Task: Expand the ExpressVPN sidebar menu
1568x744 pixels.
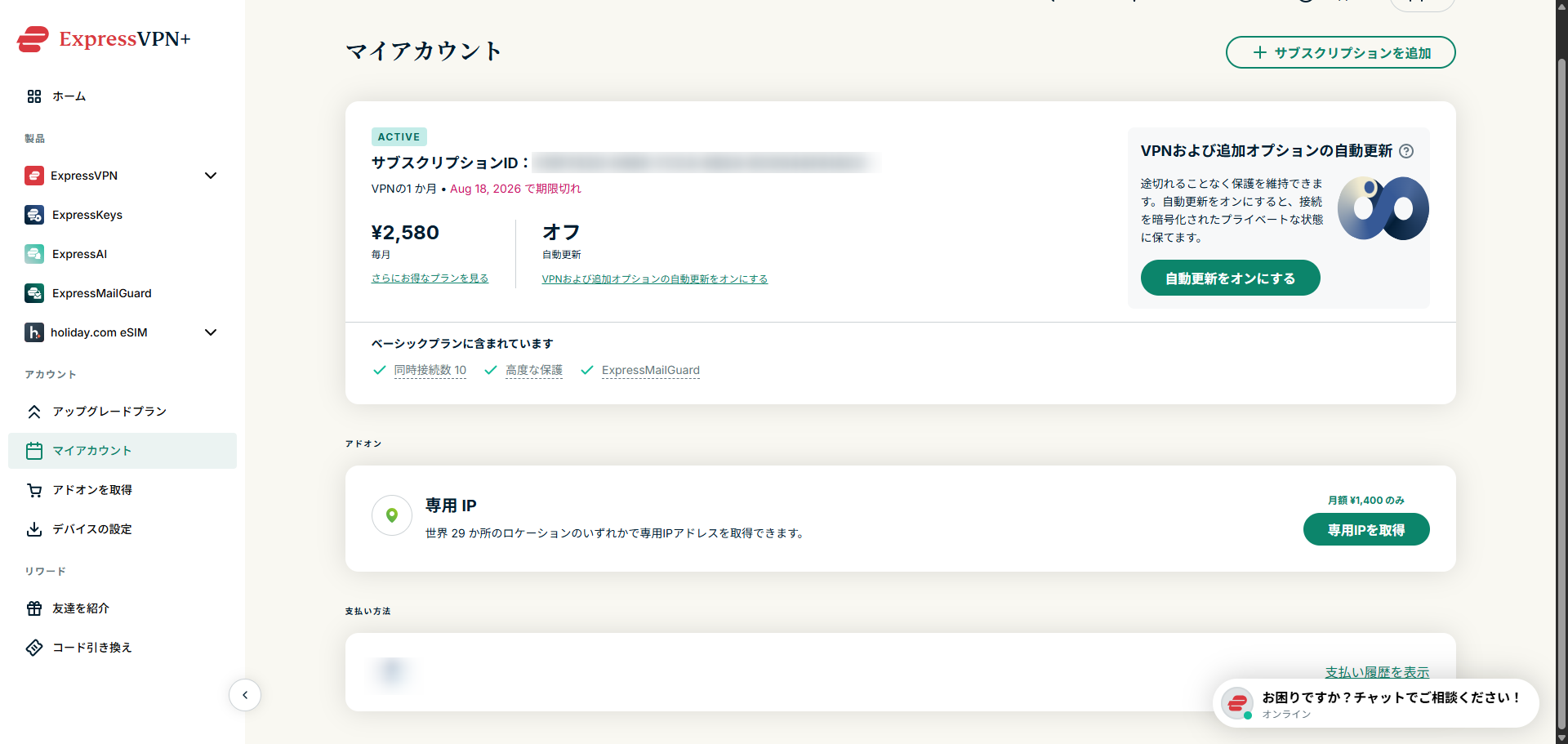Action: (211, 176)
